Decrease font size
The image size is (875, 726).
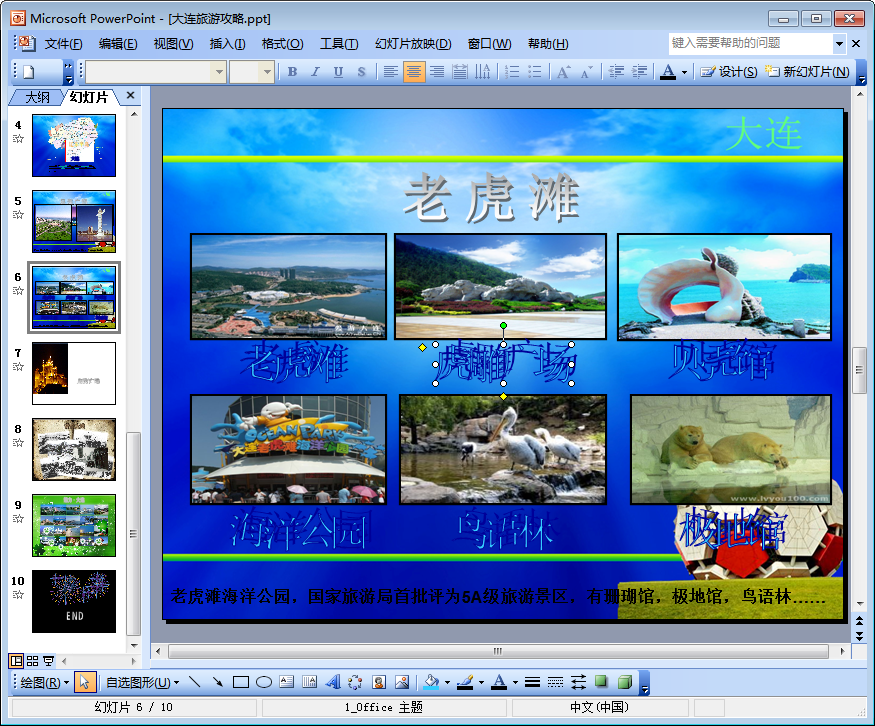(x=586, y=71)
